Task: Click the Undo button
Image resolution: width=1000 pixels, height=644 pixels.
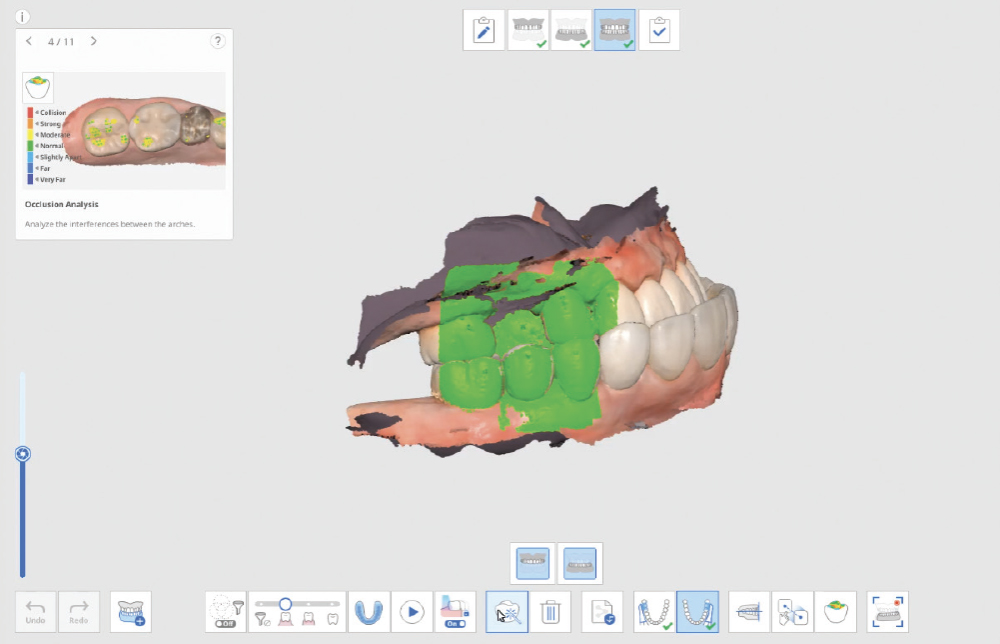Action: [36, 611]
